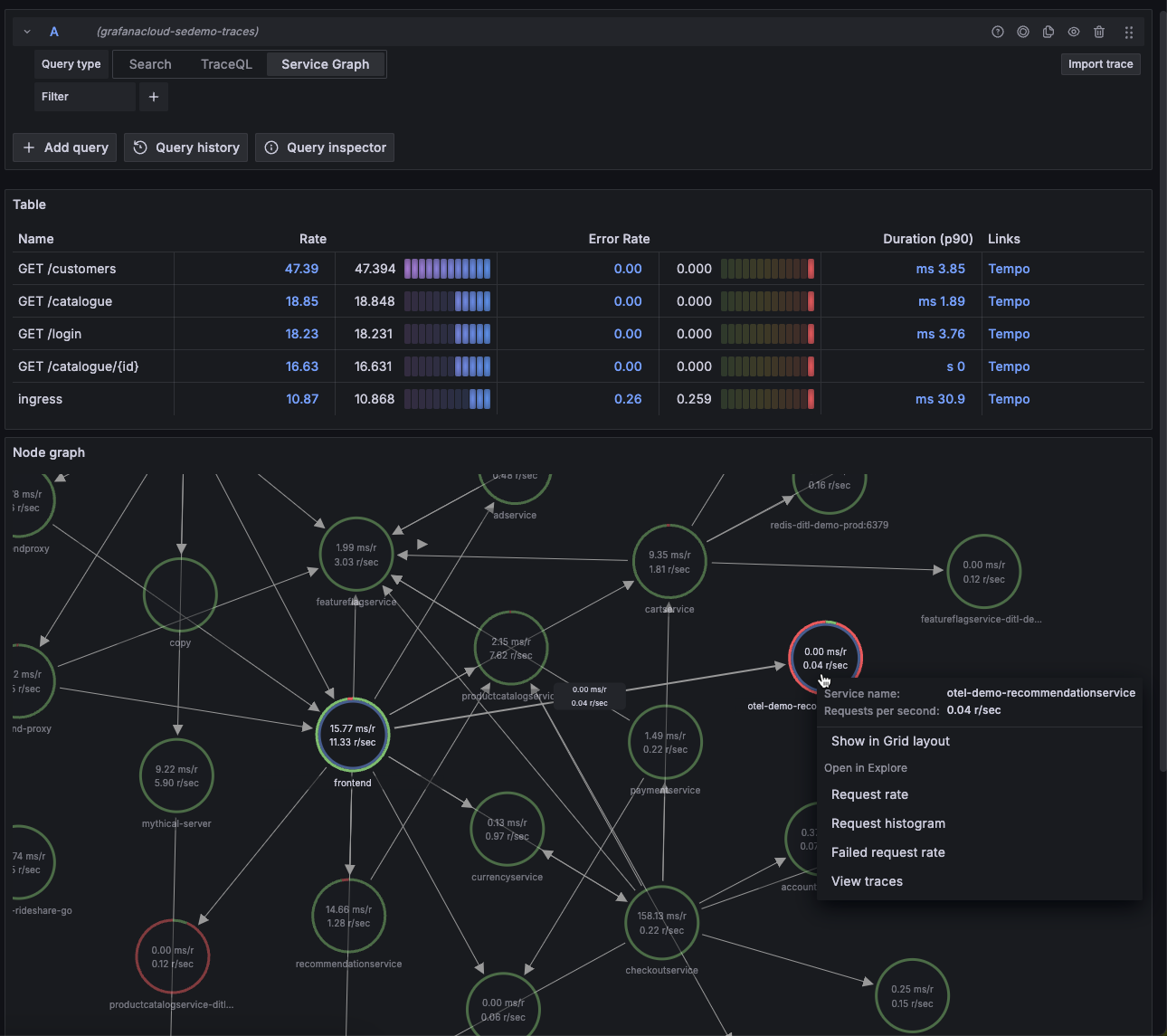Add a filter using the plus icon
This screenshot has height=1036, width=1167.
pos(153,97)
